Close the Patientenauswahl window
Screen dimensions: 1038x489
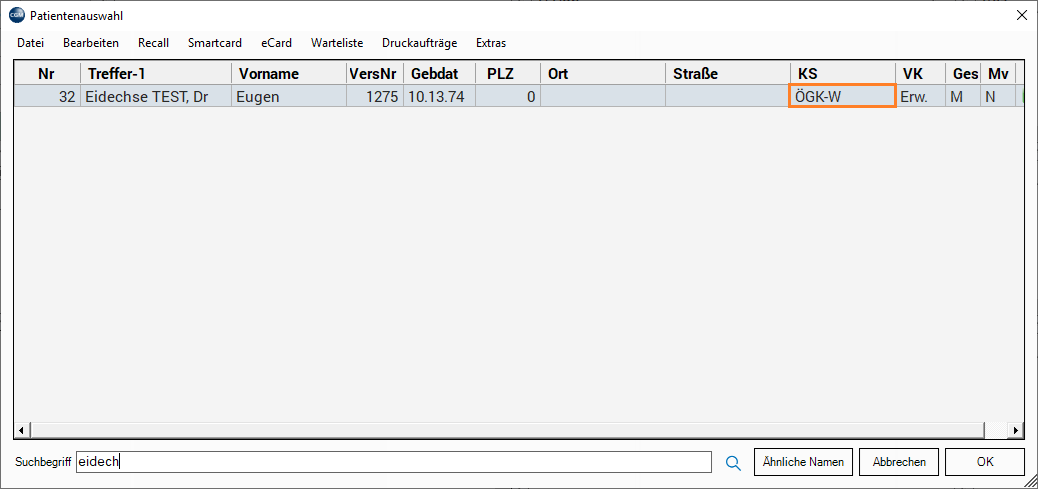click(1021, 15)
